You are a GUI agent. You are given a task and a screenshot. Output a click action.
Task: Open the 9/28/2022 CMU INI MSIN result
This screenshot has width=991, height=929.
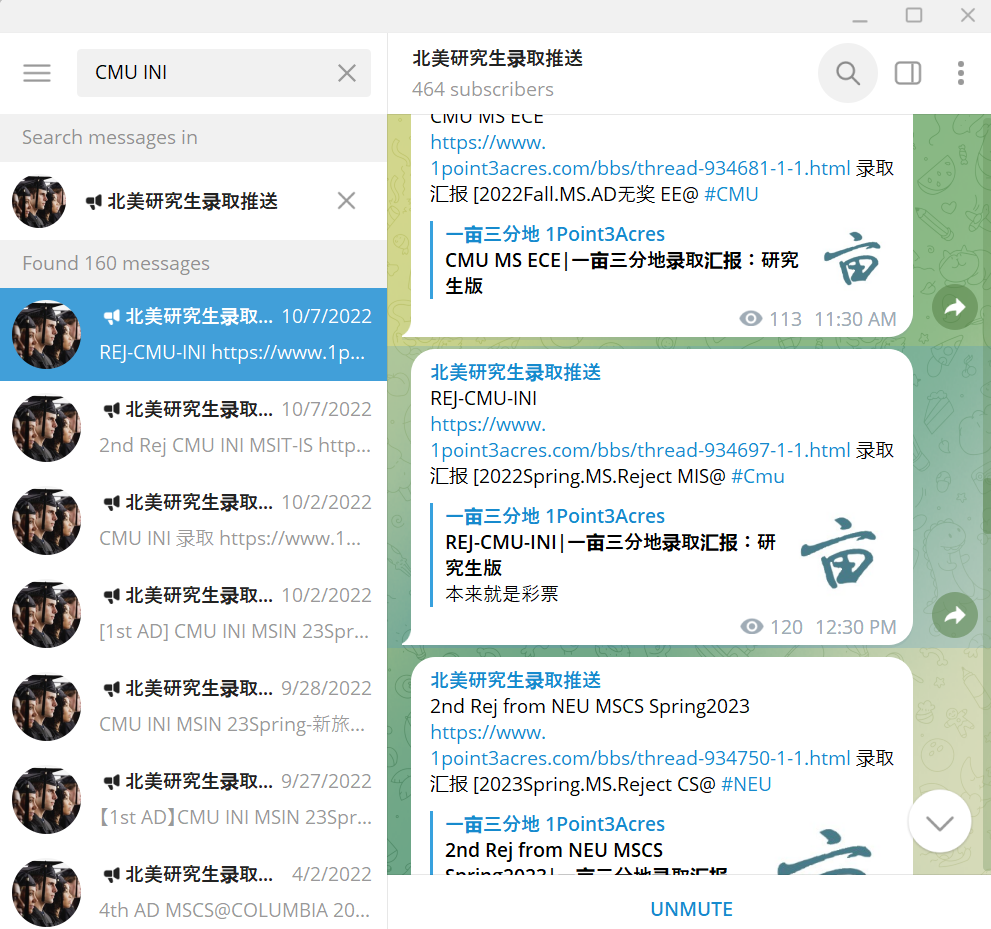(193, 707)
